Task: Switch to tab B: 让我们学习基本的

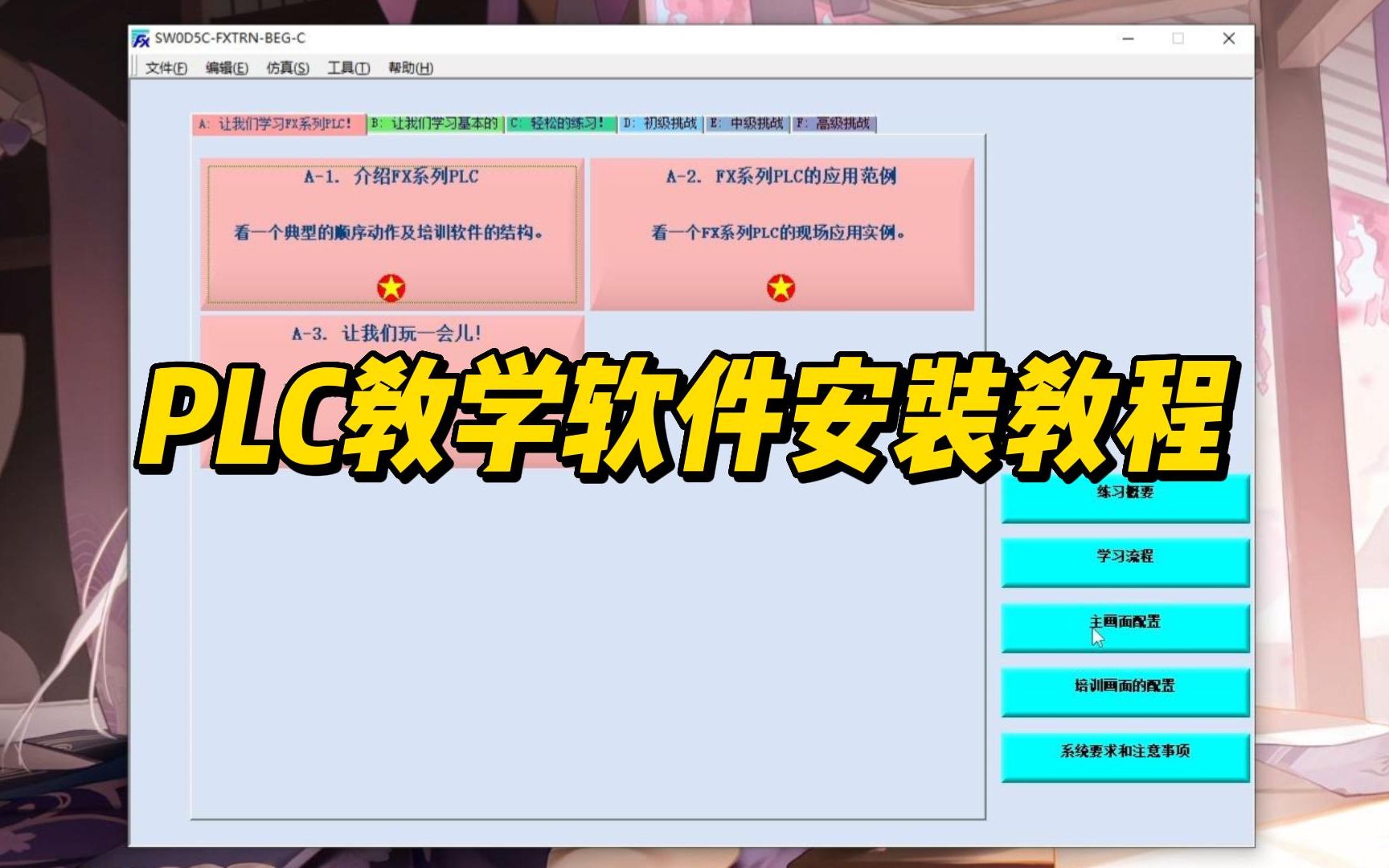Action: pos(436,125)
